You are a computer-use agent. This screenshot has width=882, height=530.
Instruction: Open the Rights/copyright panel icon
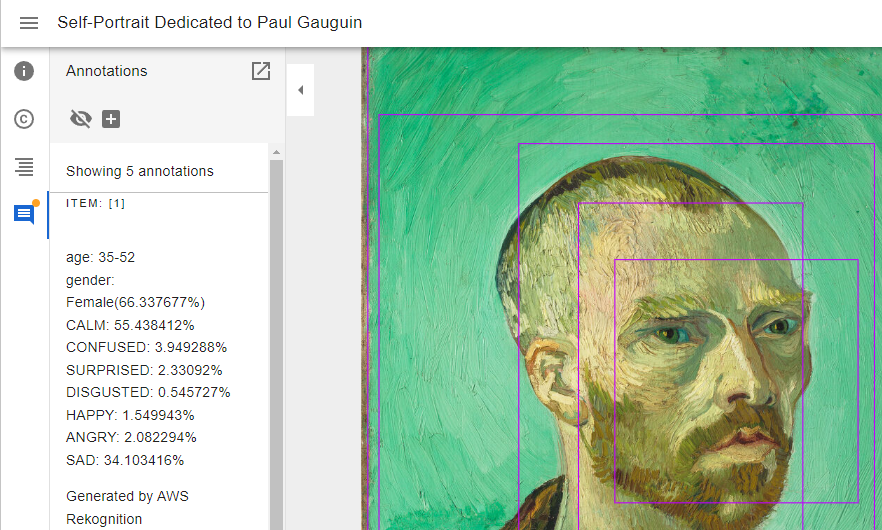pos(24,119)
